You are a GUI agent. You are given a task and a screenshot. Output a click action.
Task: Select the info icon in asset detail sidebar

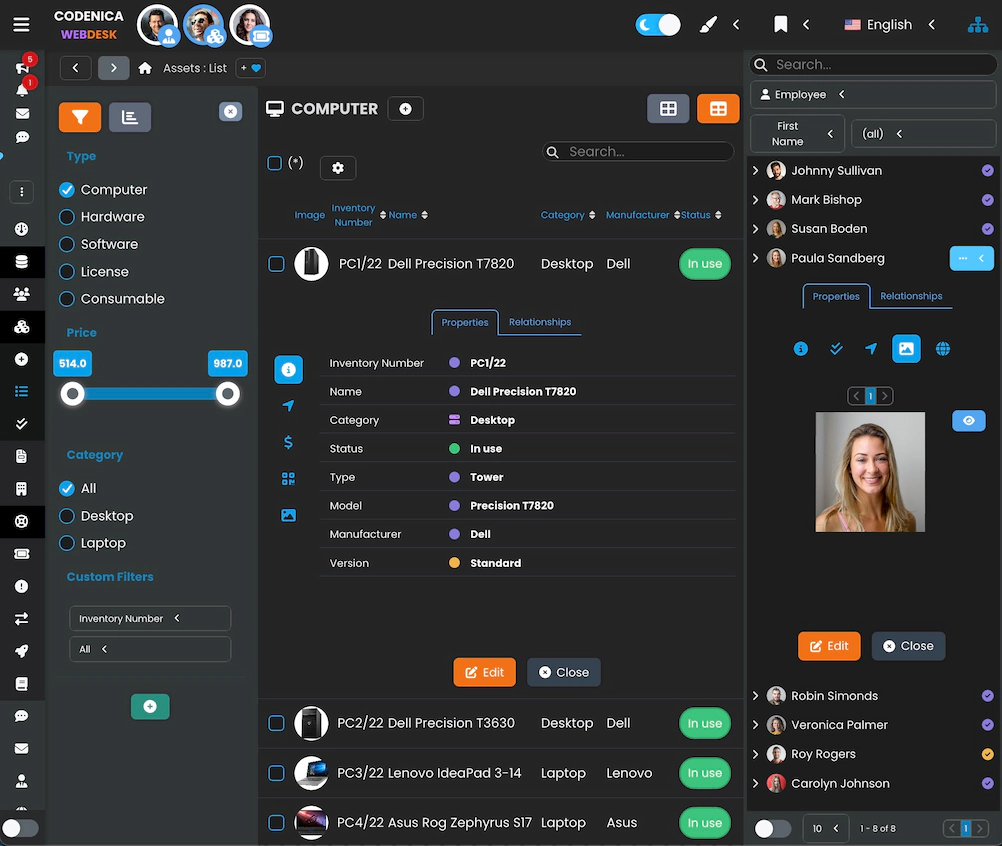tap(288, 369)
